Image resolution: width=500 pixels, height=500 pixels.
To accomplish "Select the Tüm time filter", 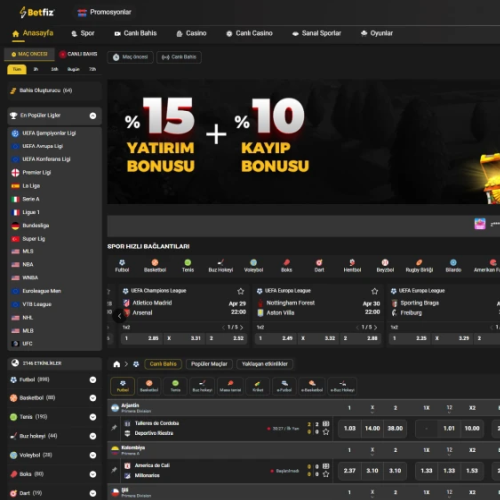I will [x=17, y=69].
